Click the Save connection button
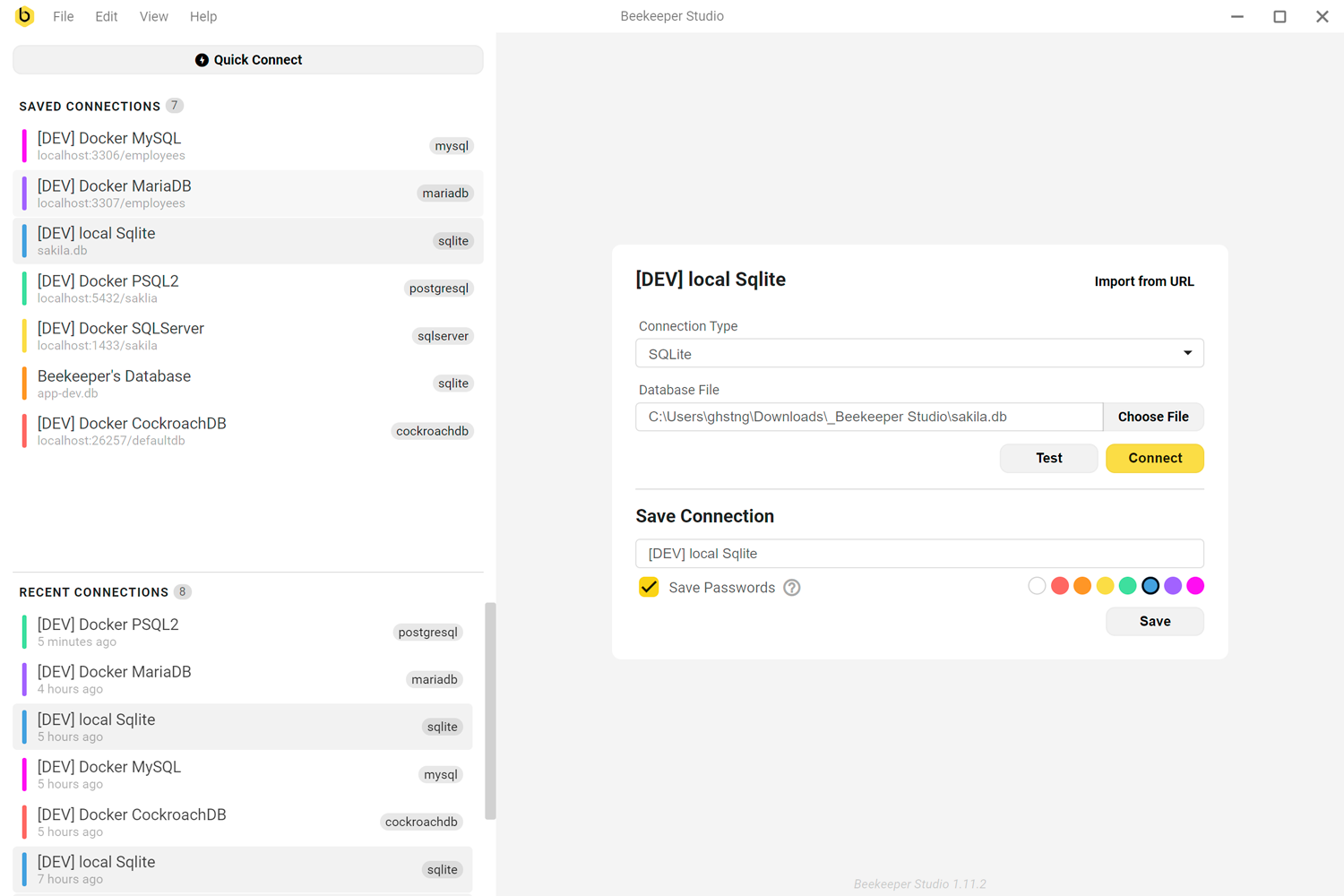1344x896 pixels. pyautogui.click(x=1155, y=621)
